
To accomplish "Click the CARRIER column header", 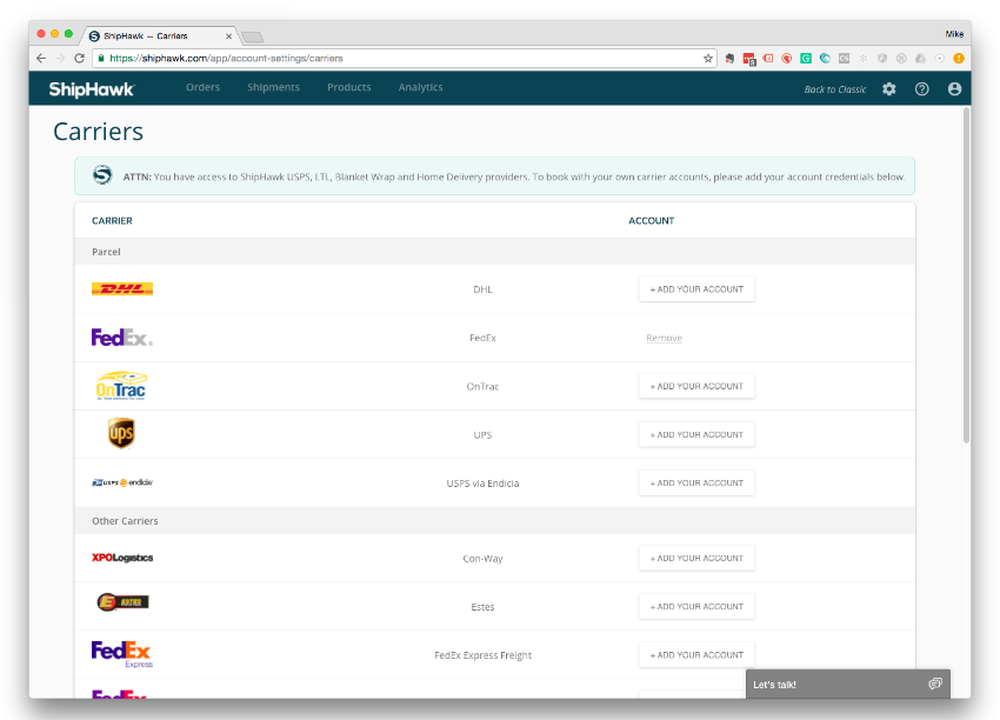I will point(112,221).
